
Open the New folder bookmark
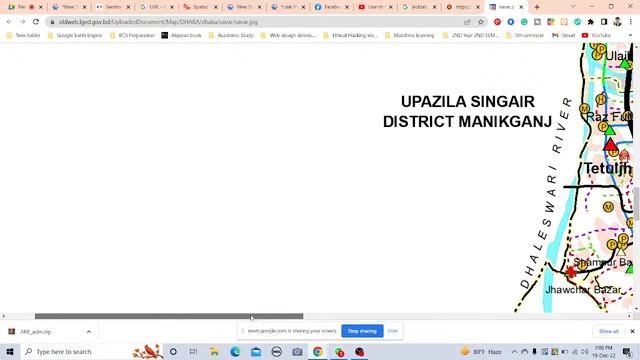pyautogui.click(x=24, y=36)
